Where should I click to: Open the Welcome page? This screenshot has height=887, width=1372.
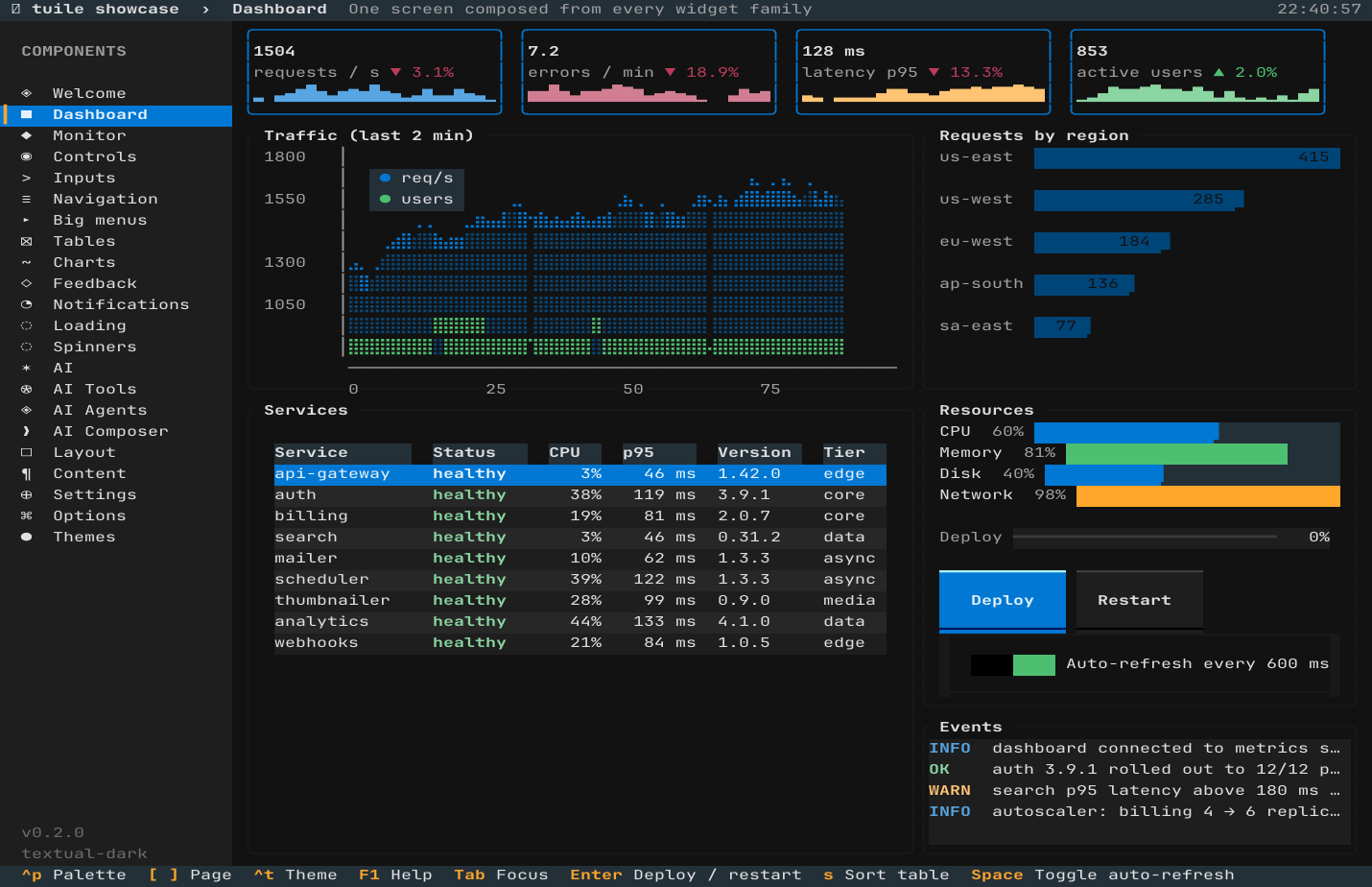click(116, 93)
